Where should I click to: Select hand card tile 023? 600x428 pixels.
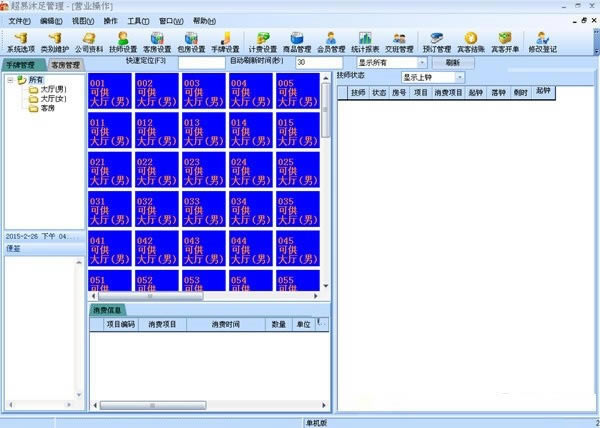204,170
